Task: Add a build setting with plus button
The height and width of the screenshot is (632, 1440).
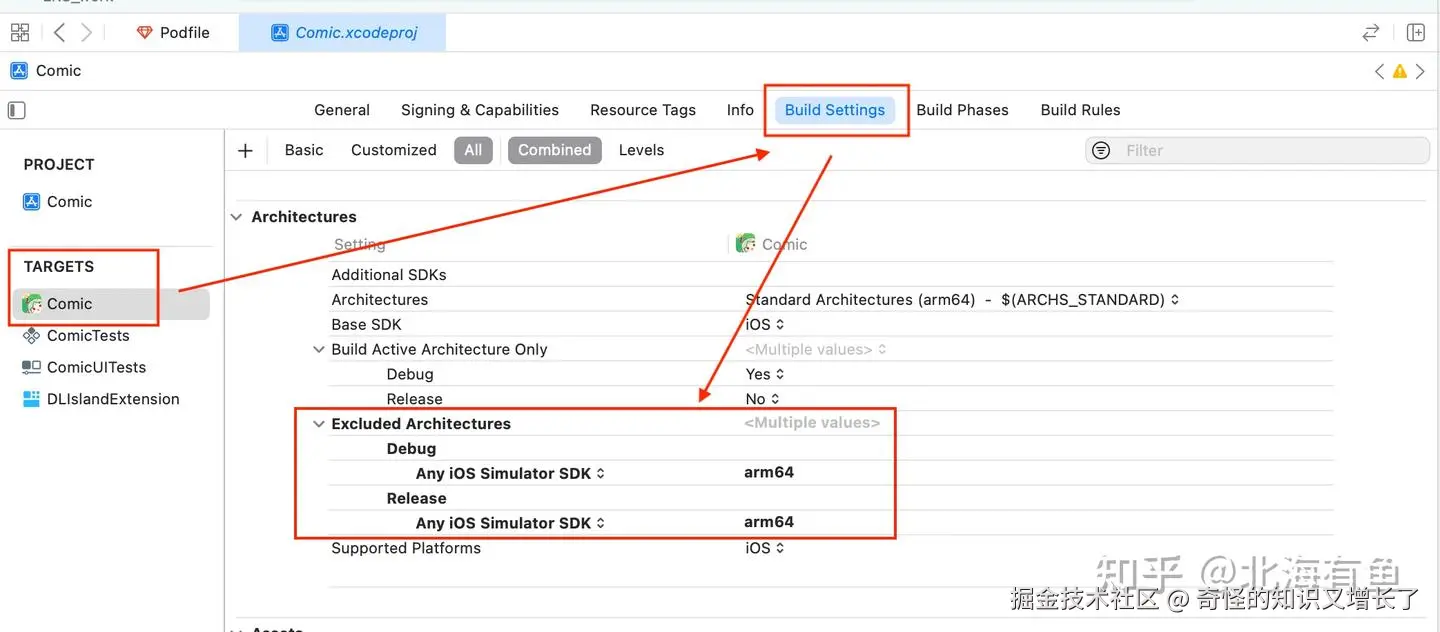Action: (245, 150)
